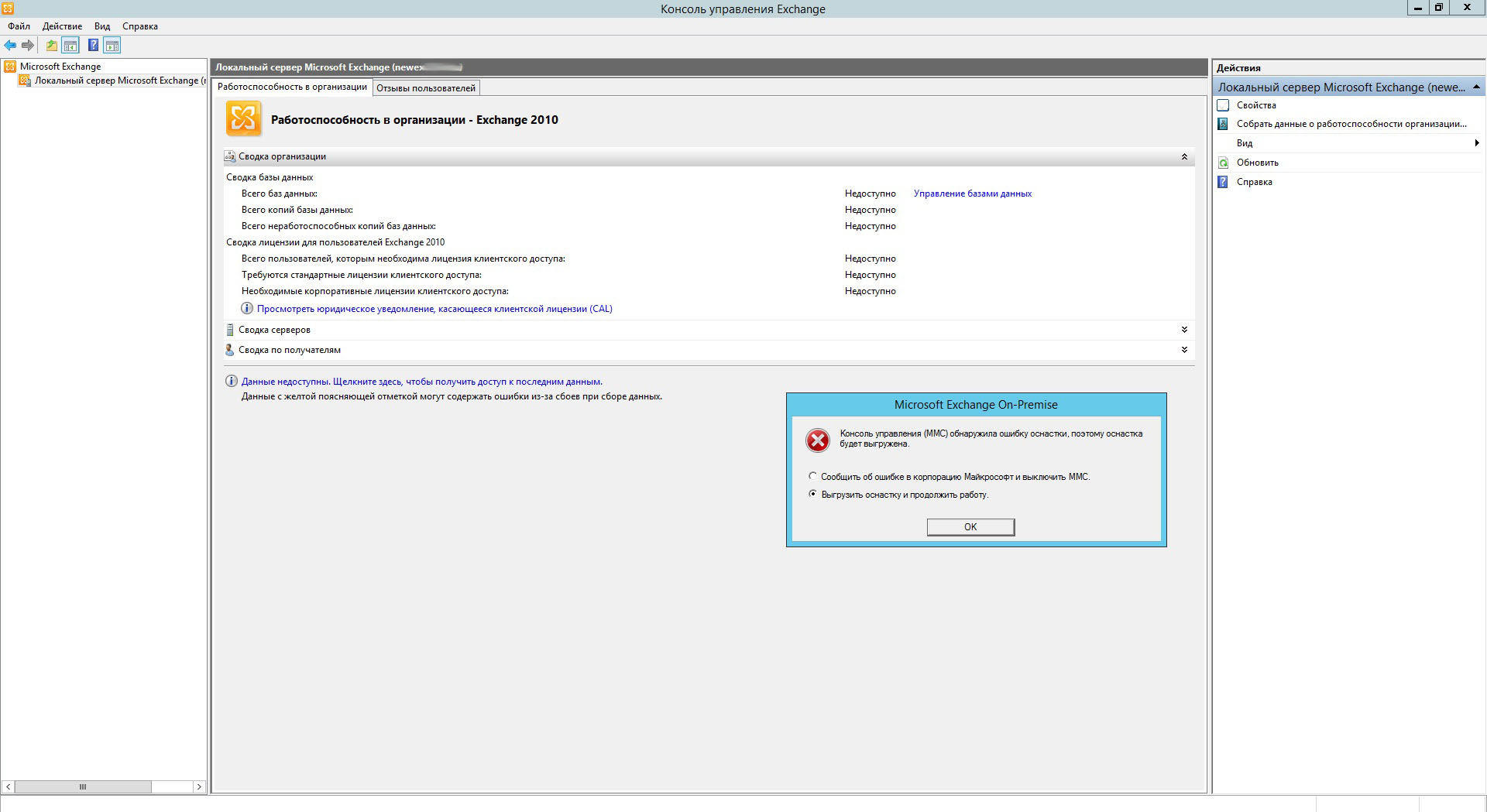The width and height of the screenshot is (1487, 812).
Task: Open the Вид menu in menu bar
Action: (x=102, y=26)
